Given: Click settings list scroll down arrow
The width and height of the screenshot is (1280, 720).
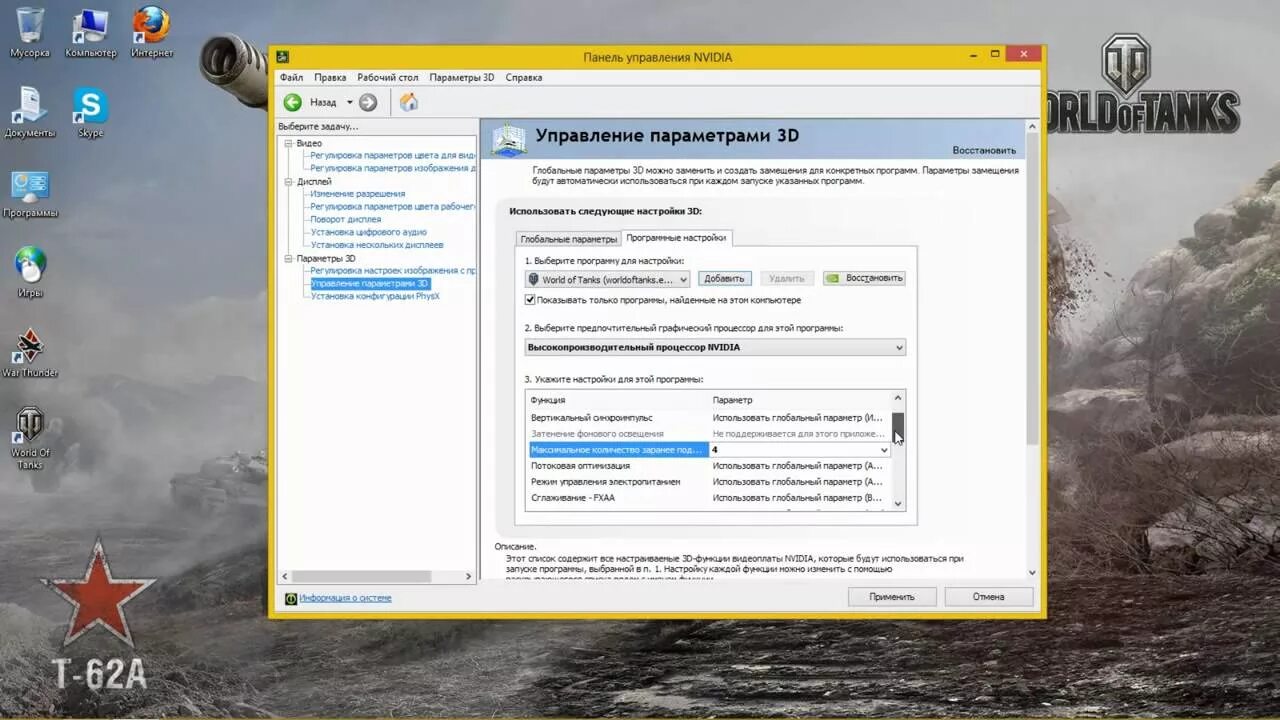Looking at the screenshot, I should click(898, 504).
